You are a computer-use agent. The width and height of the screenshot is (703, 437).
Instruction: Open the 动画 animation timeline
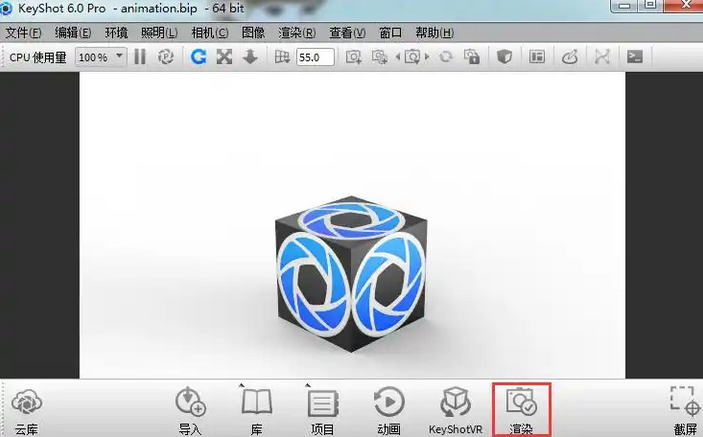click(389, 408)
